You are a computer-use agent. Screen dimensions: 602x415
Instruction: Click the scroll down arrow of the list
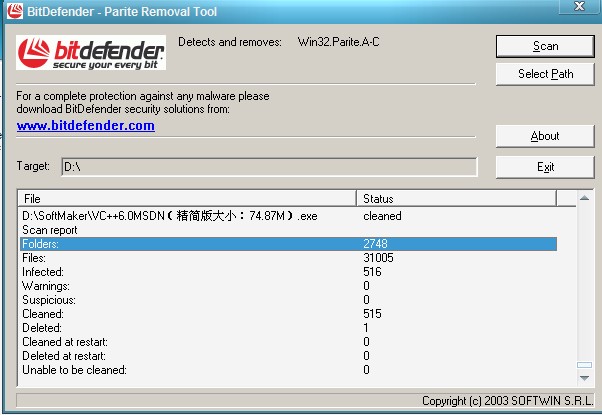[584, 378]
